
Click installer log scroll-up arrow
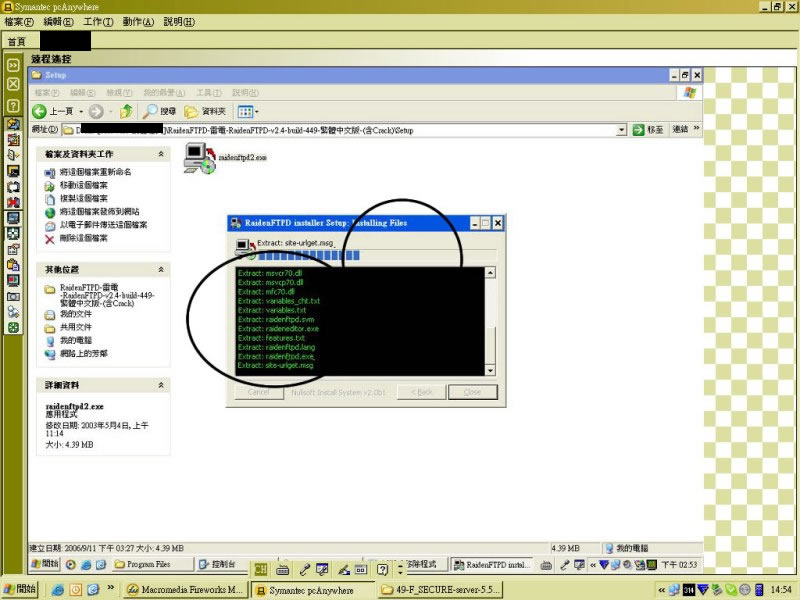click(490, 272)
